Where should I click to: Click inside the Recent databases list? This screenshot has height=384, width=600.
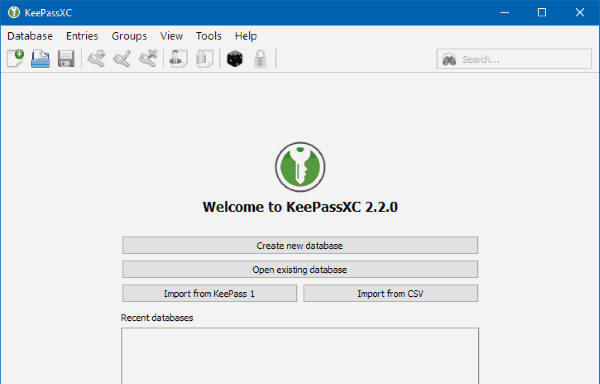[x=300, y=356]
